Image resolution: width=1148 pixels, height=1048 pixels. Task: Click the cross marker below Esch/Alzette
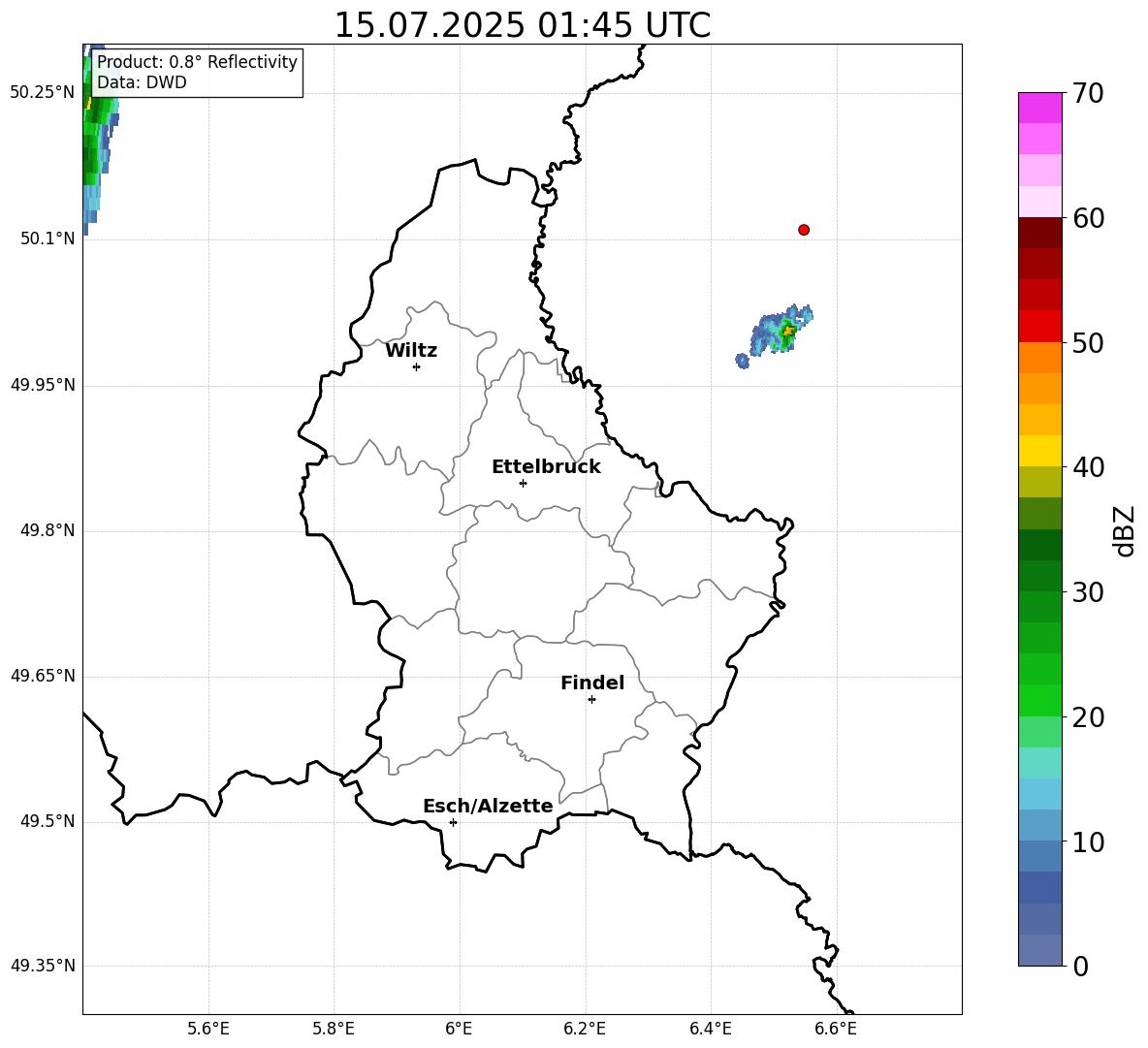[453, 822]
